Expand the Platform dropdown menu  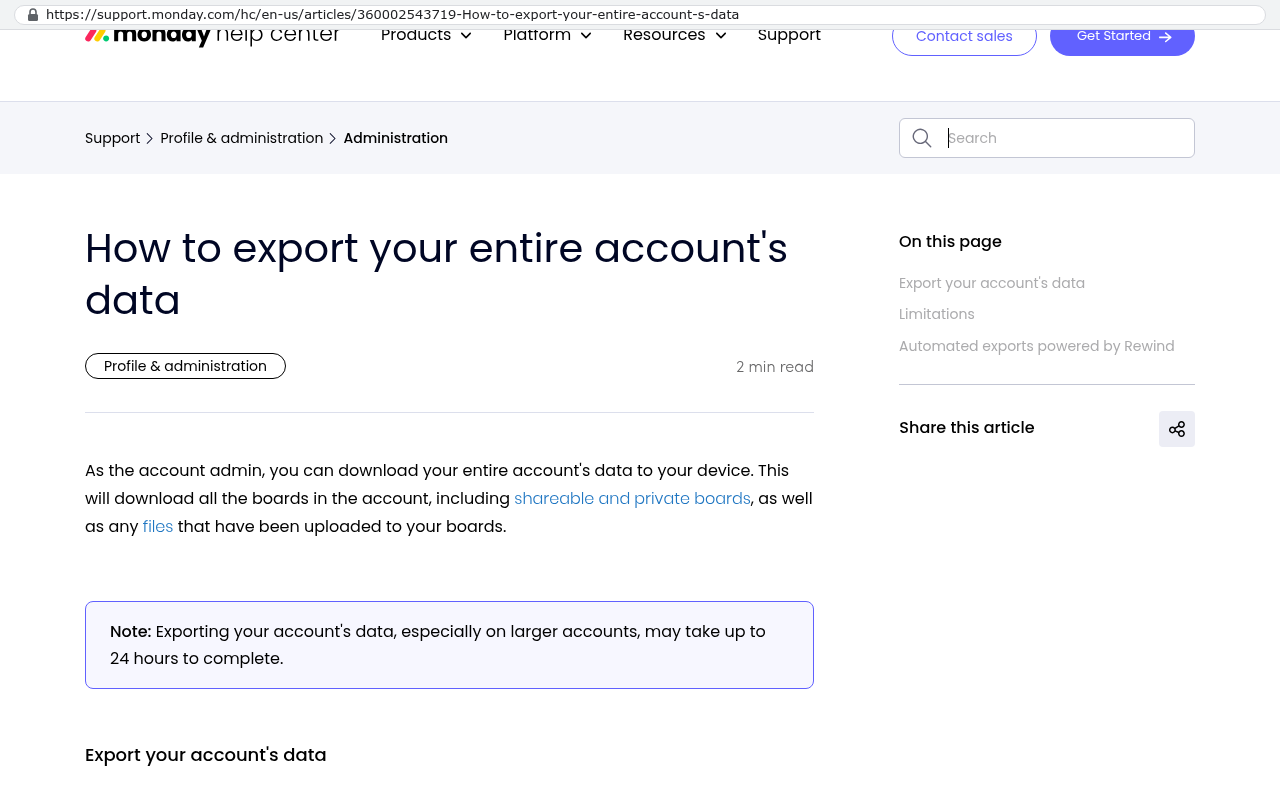[x=547, y=36]
